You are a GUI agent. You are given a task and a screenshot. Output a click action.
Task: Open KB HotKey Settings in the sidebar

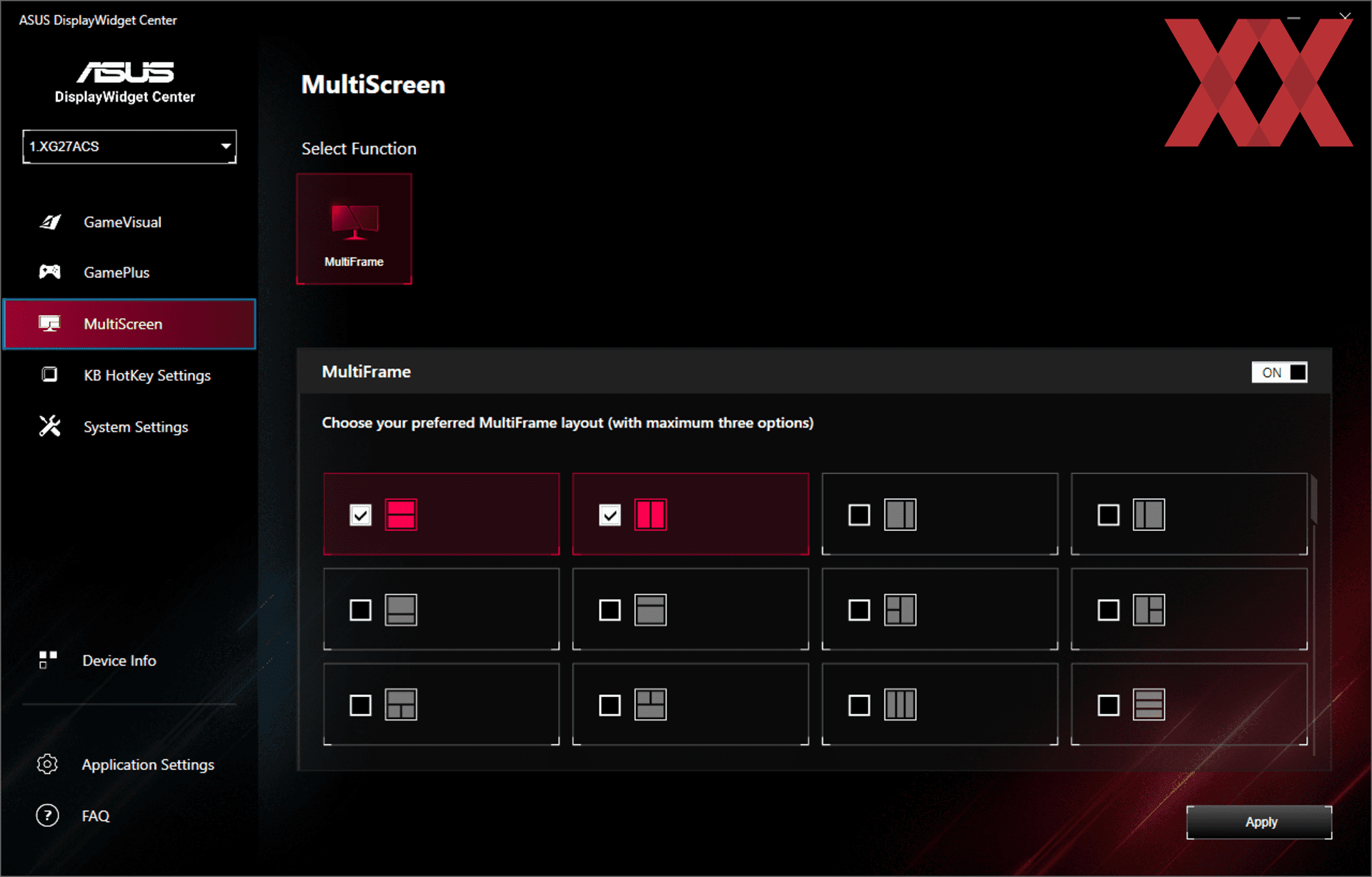[x=129, y=375]
